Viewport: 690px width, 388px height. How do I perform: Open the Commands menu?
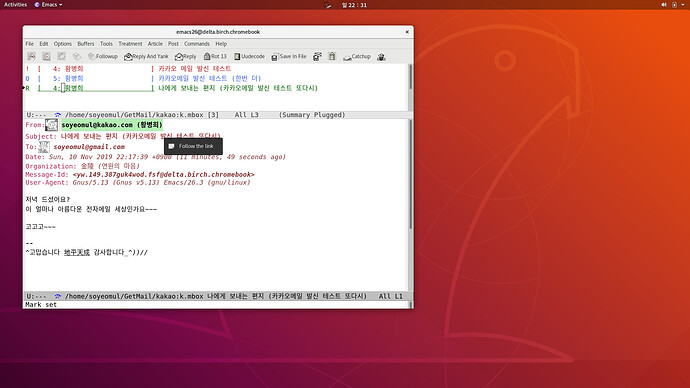coord(197,44)
